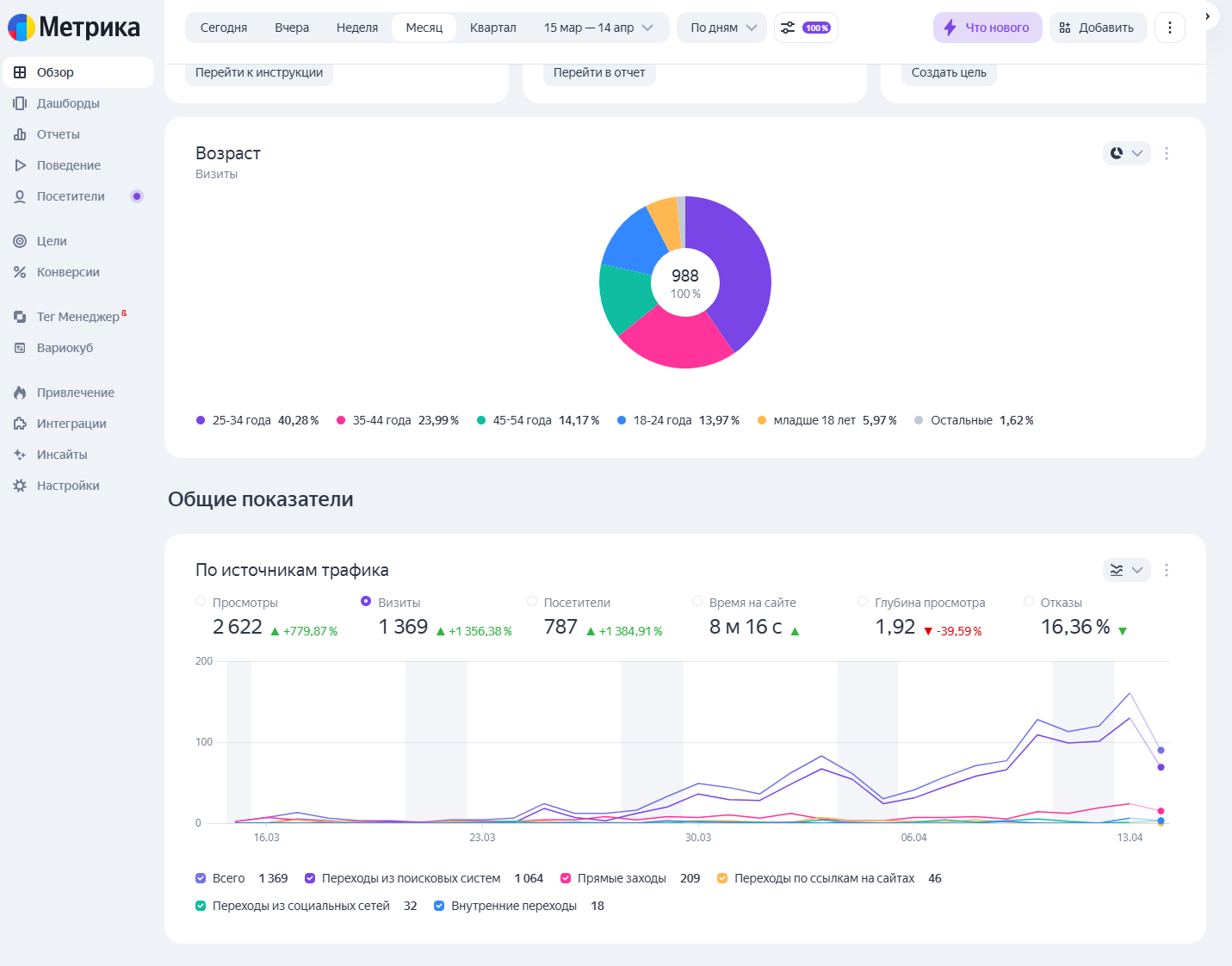
Task: Select the Отказы metric radio button
Action: (1029, 602)
